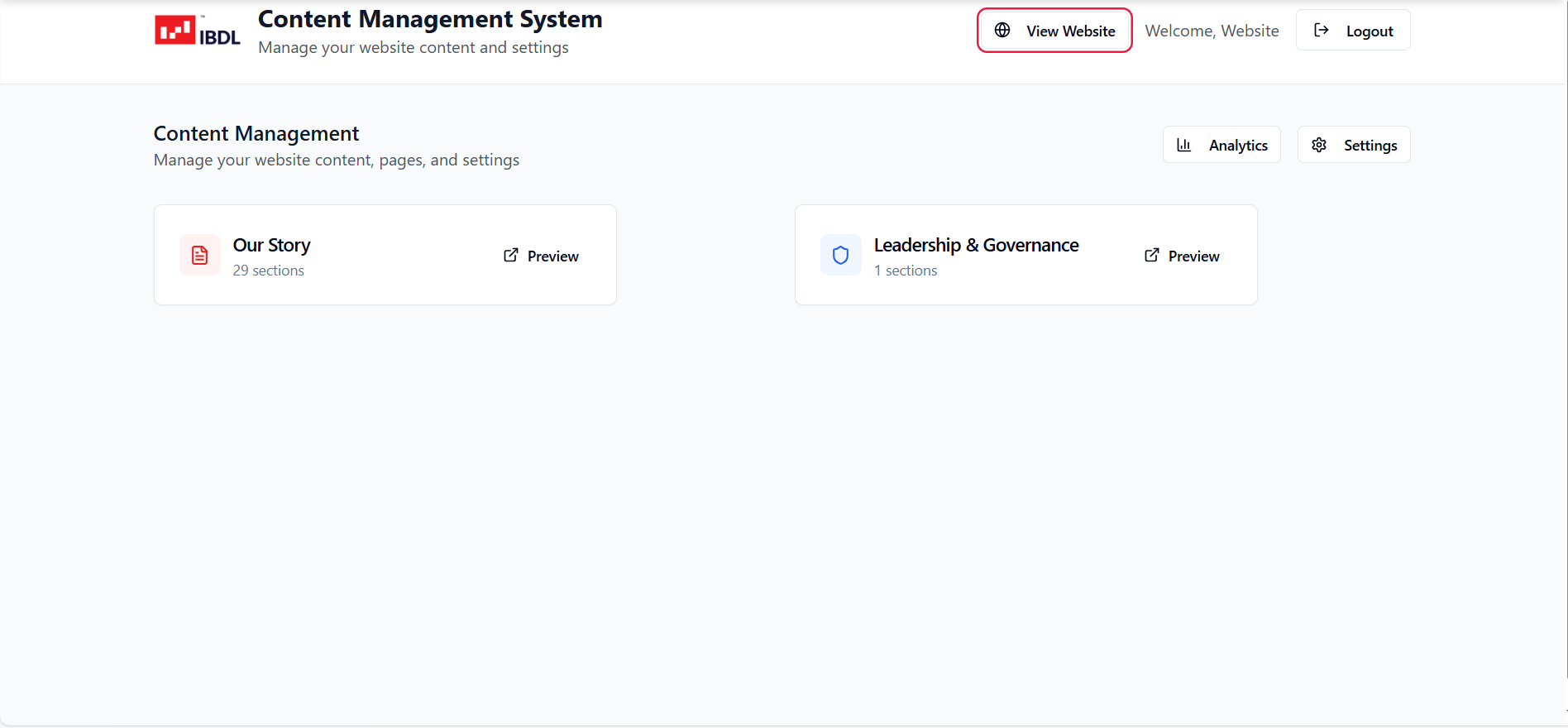Preview the Leadership & Governance page
1568x728 pixels.
[1183, 256]
